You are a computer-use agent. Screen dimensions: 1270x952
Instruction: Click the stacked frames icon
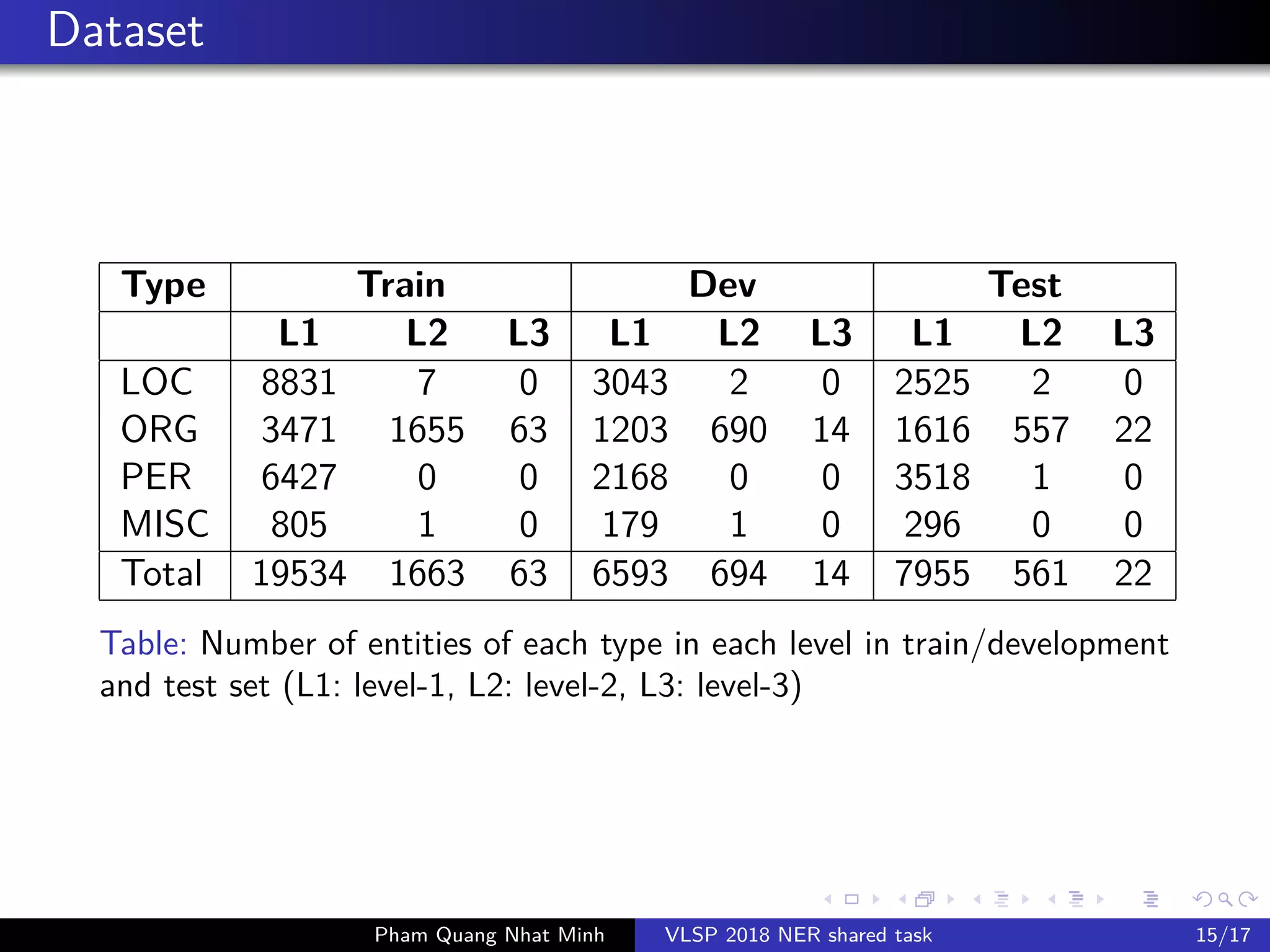click(925, 899)
